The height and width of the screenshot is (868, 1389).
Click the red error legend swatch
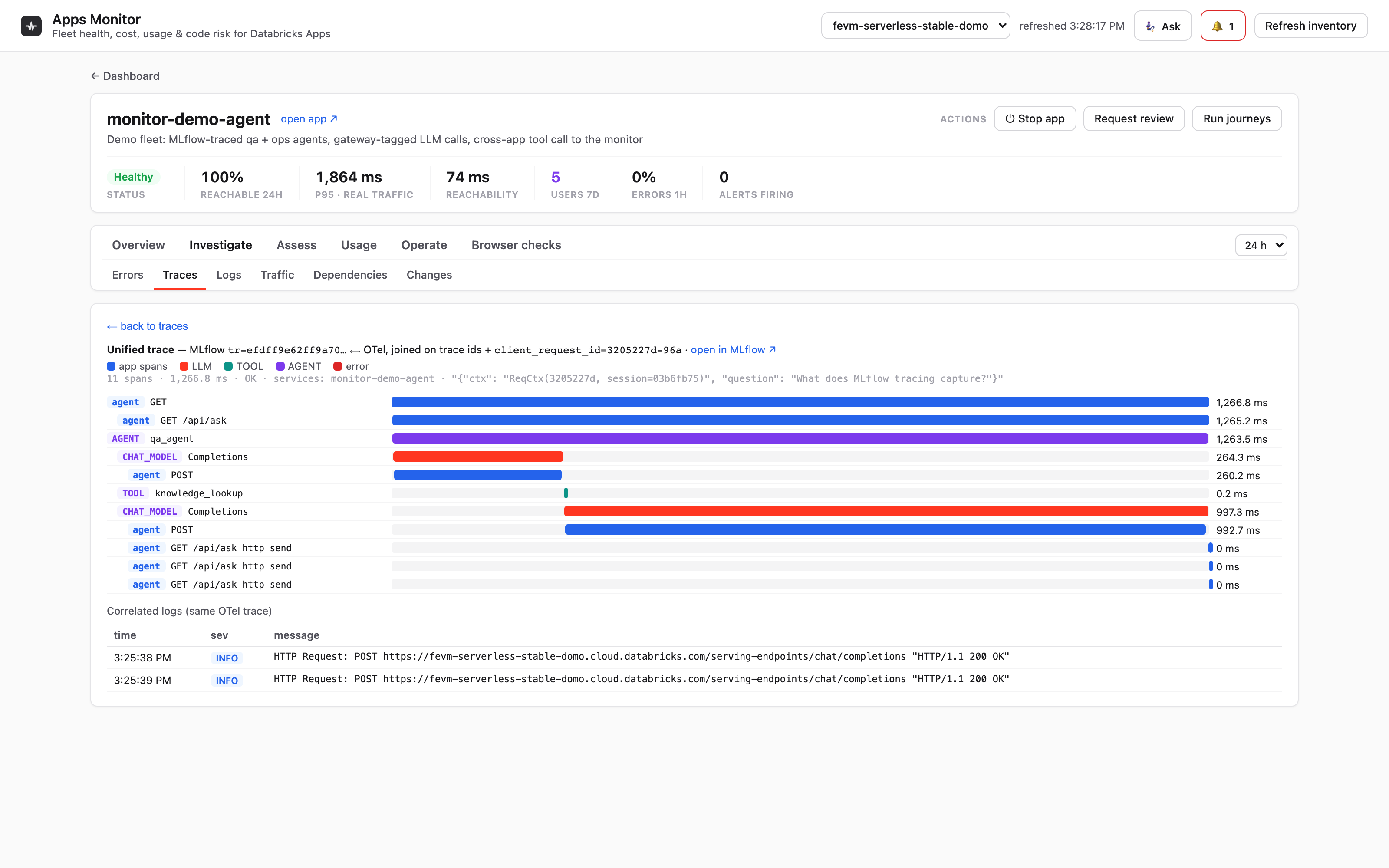[x=338, y=366]
